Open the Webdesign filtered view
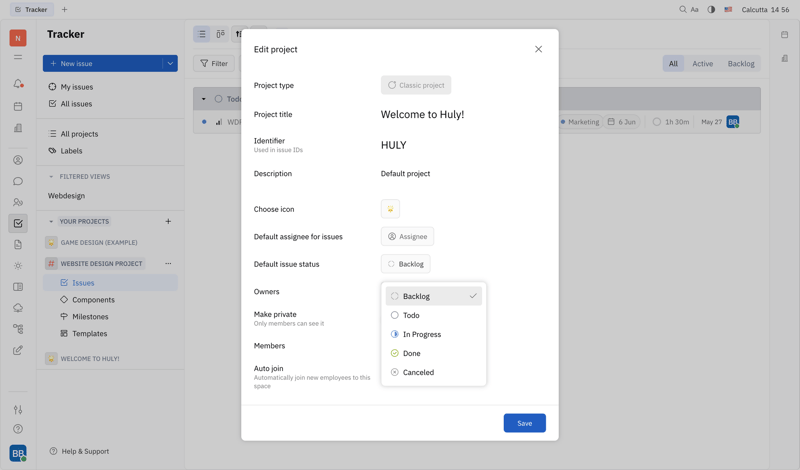The width and height of the screenshot is (800, 470). (66, 195)
